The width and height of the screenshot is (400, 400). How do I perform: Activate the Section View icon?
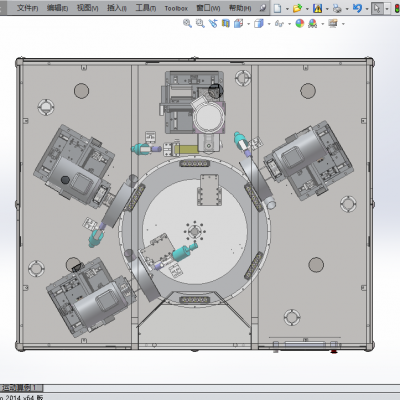point(226,23)
